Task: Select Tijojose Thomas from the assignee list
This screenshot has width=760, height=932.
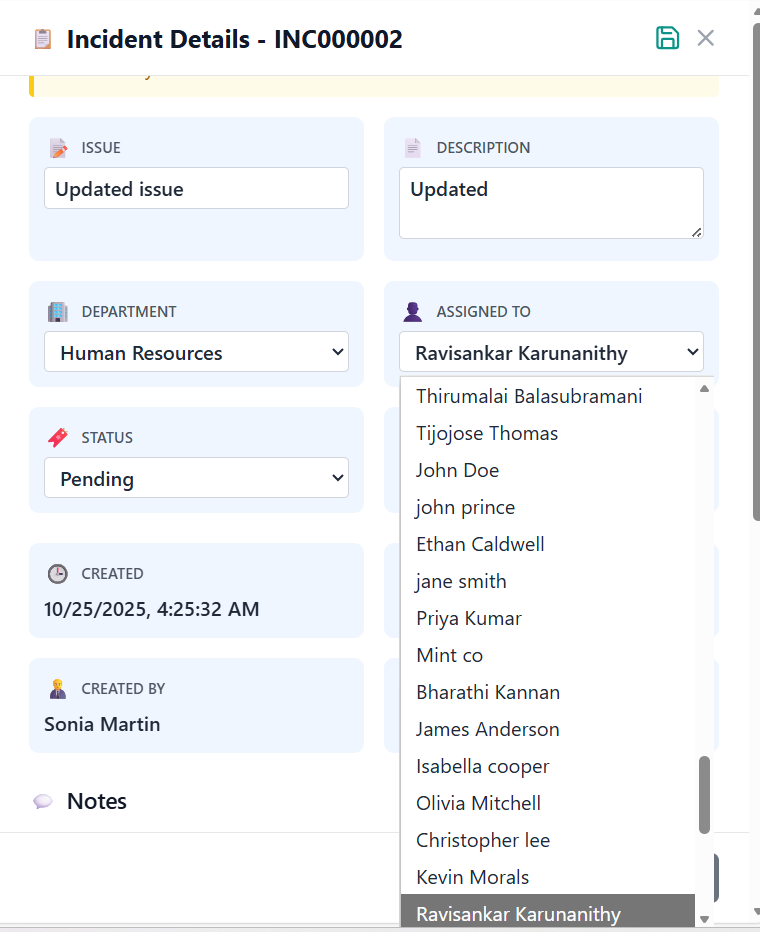Action: point(487,433)
